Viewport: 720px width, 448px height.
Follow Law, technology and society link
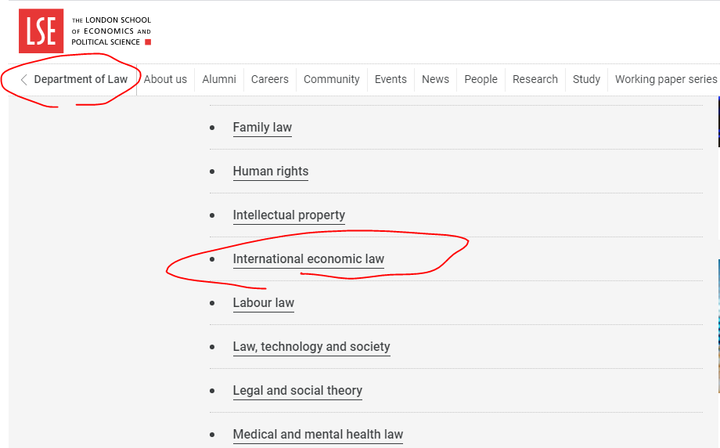pos(311,347)
